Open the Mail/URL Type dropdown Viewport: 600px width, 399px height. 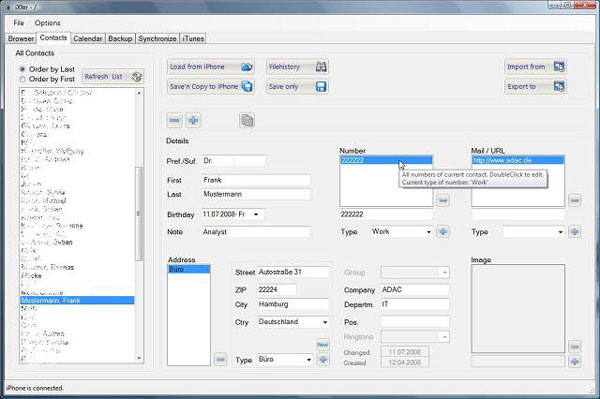point(560,232)
